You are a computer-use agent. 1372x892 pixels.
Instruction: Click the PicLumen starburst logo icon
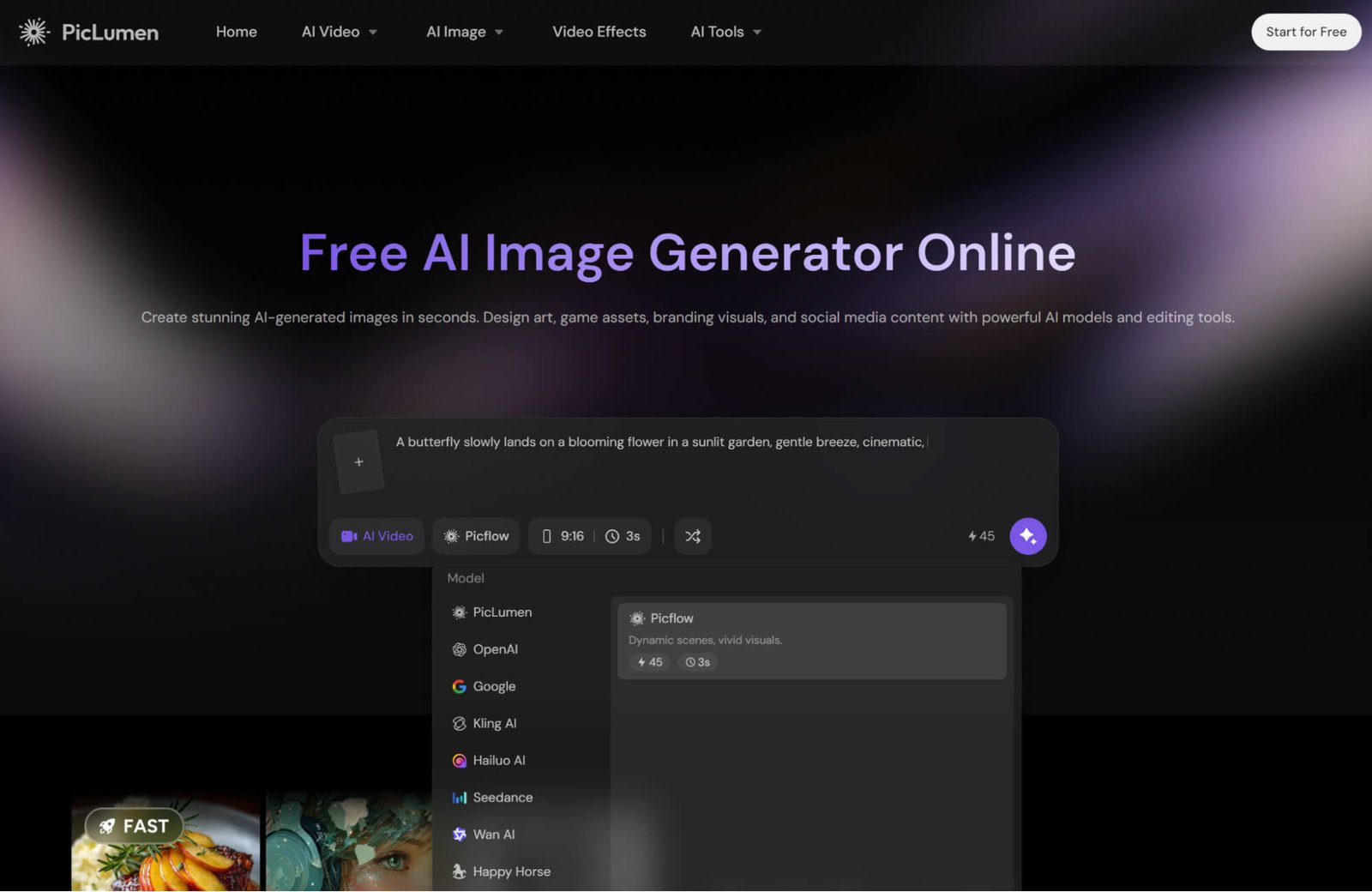(33, 32)
